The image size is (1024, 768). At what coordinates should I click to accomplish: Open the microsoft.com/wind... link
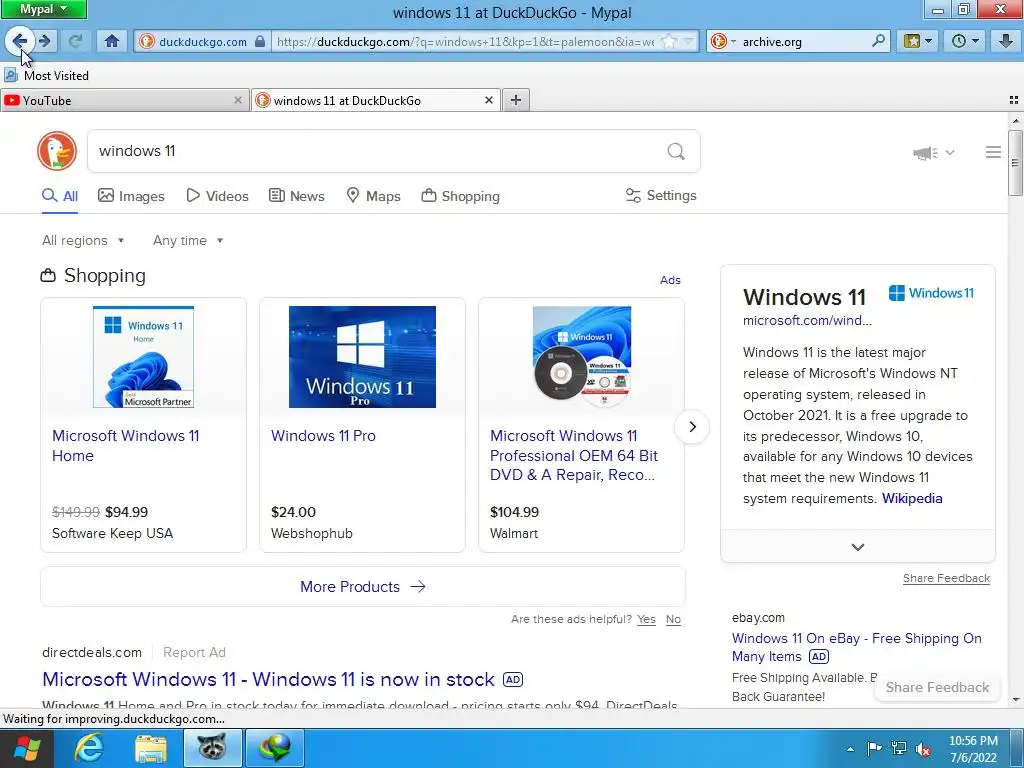[x=807, y=321]
